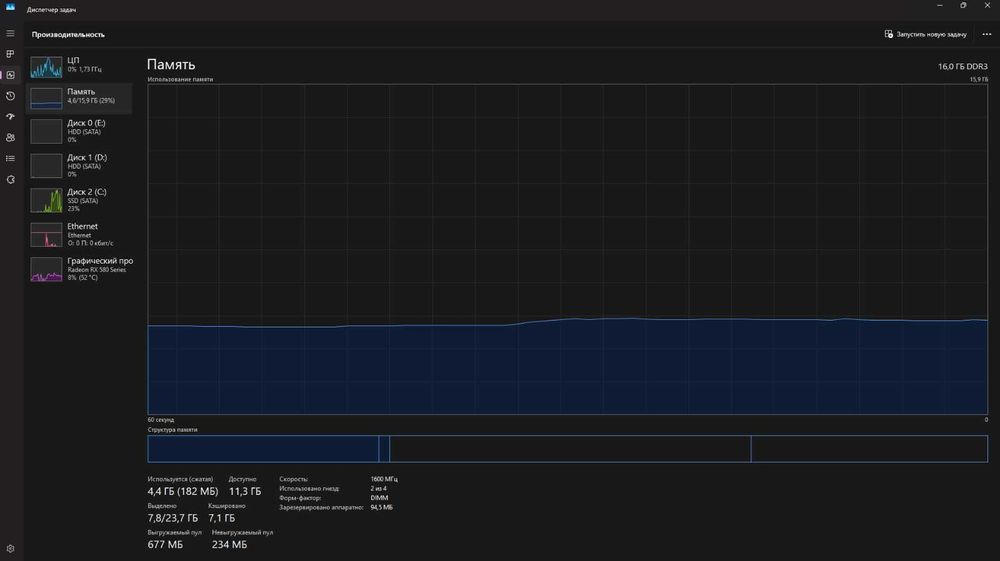Select the Ethernet performance item
The image size is (1000, 561).
(79, 235)
